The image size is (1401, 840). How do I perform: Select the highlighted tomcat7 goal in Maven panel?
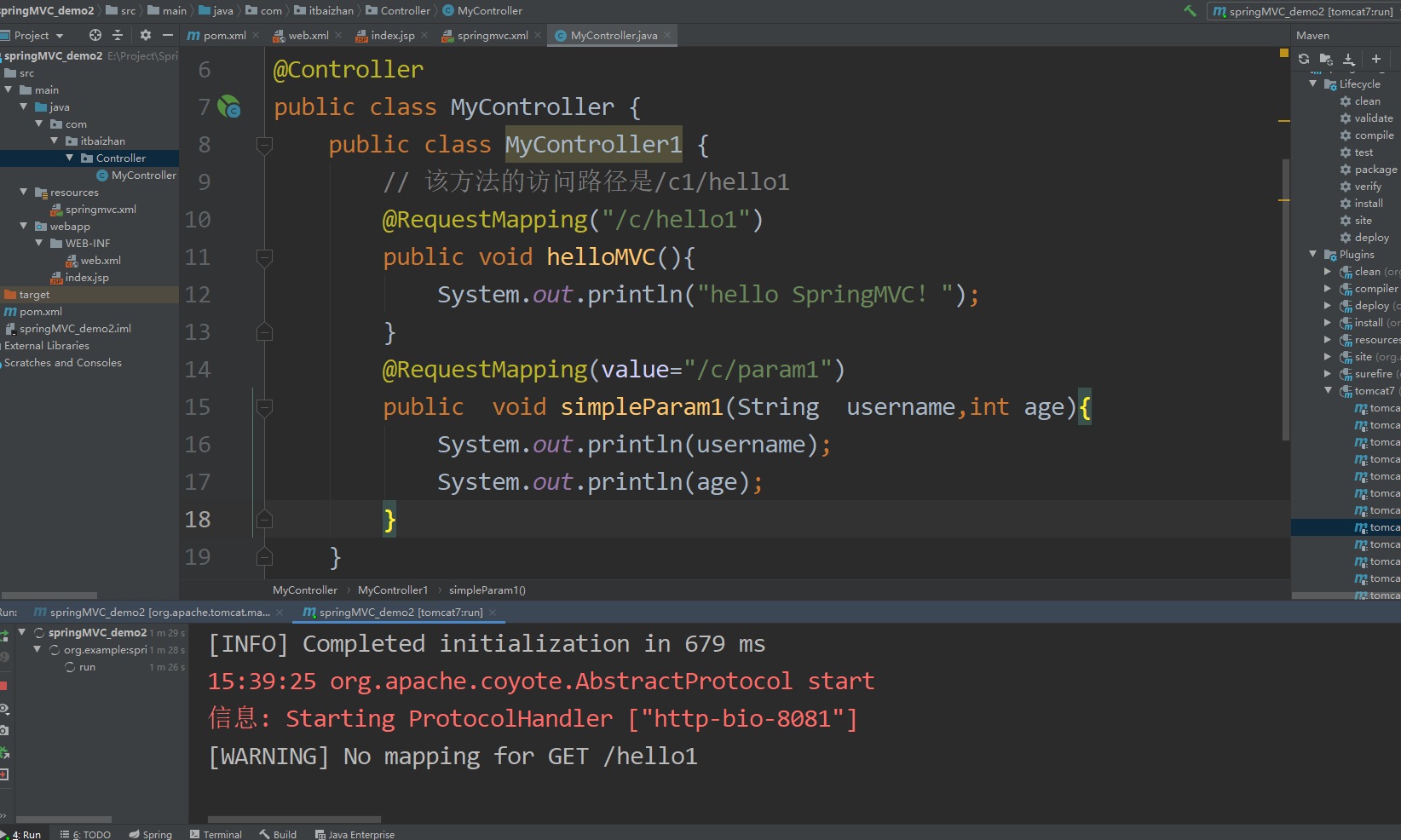1346,527
